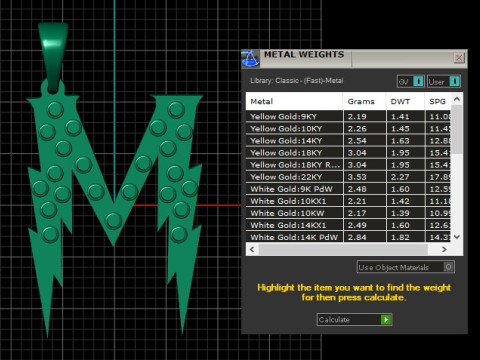Image resolution: width=480 pixels, height=360 pixels.
Task: Click the horizontal scrollbar left arrow
Action: [252, 249]
